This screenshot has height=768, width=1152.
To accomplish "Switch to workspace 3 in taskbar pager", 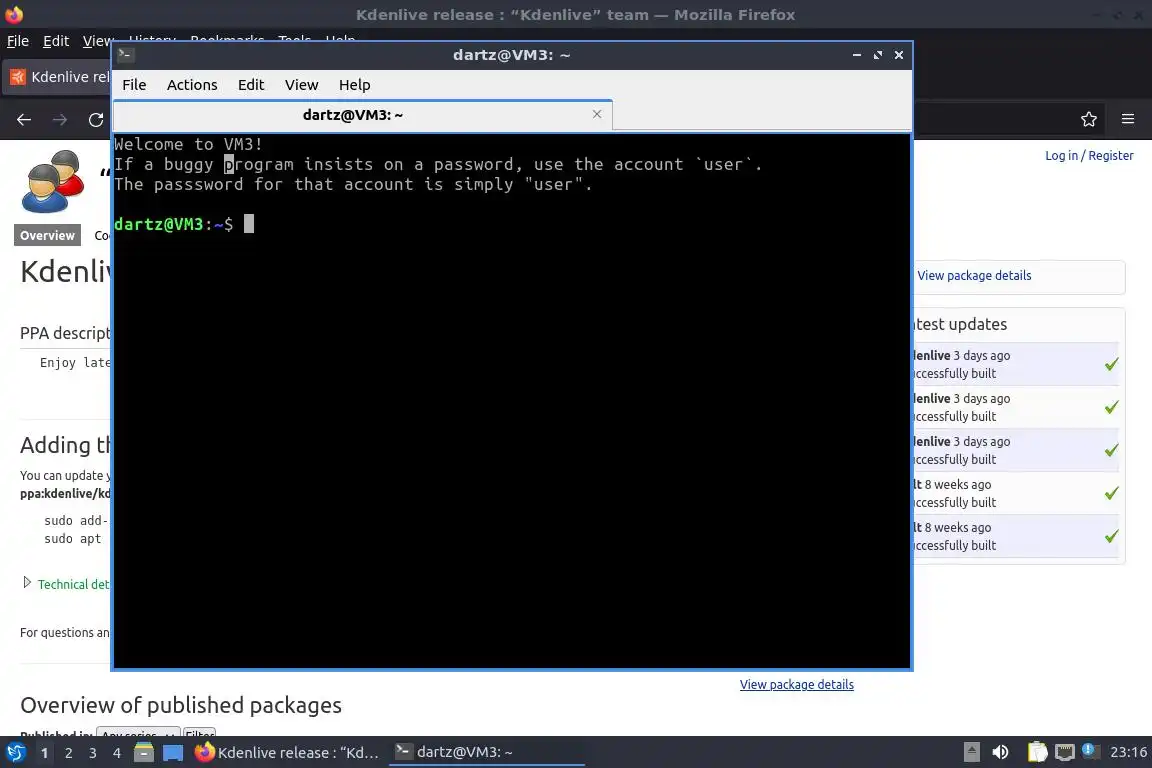I will (x=93, y=753).
